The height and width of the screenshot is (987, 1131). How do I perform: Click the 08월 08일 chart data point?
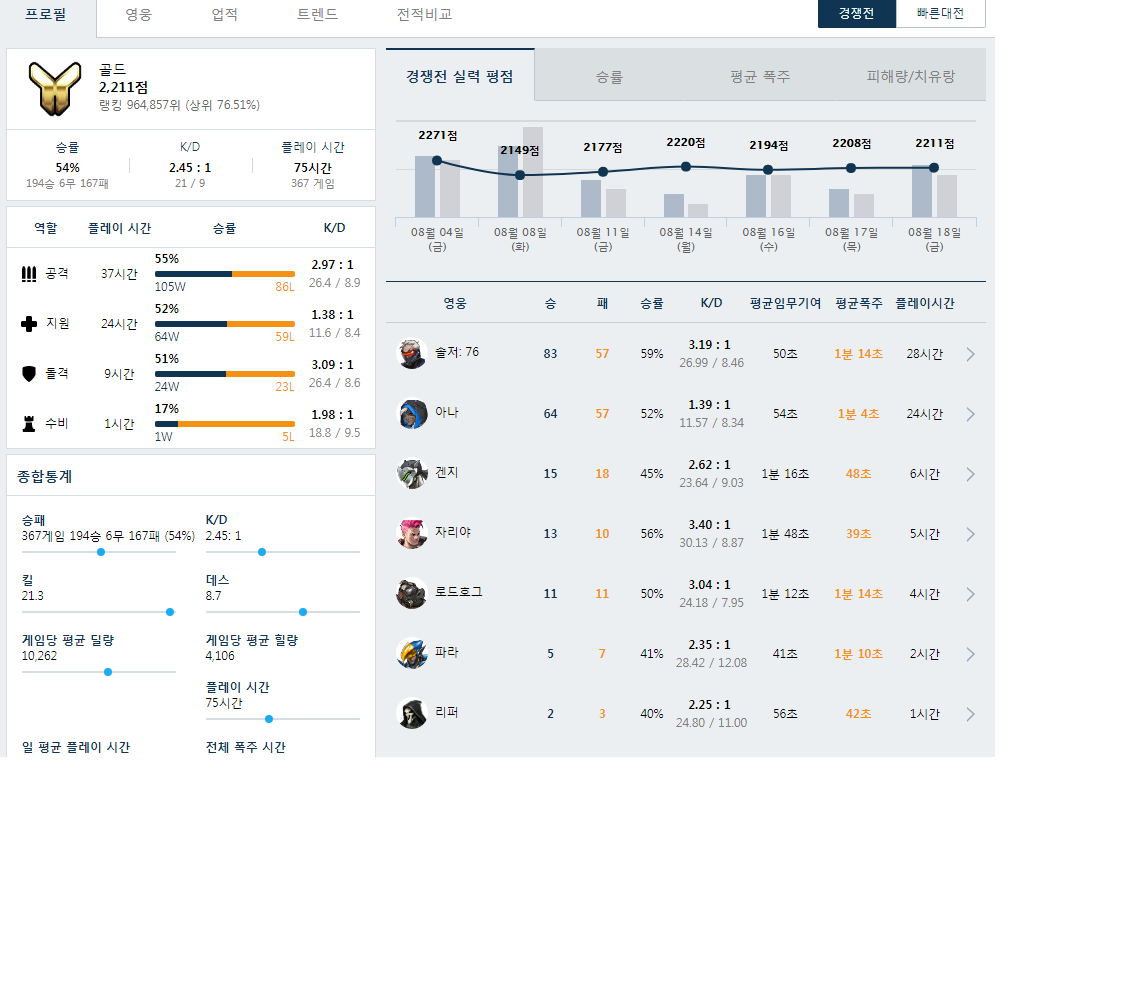click(519, 175)
